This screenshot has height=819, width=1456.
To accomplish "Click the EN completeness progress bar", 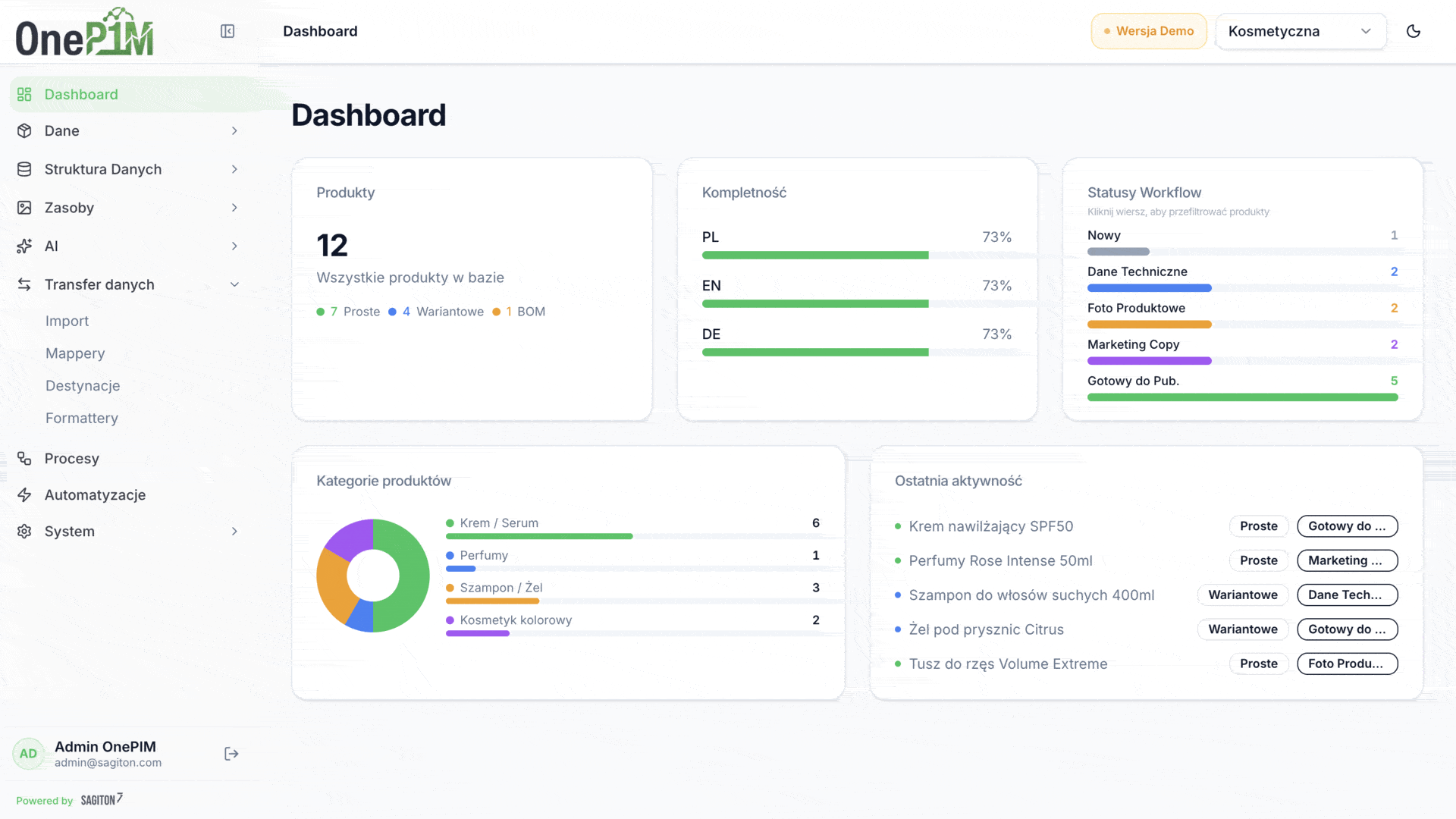I will coord(857,304).
